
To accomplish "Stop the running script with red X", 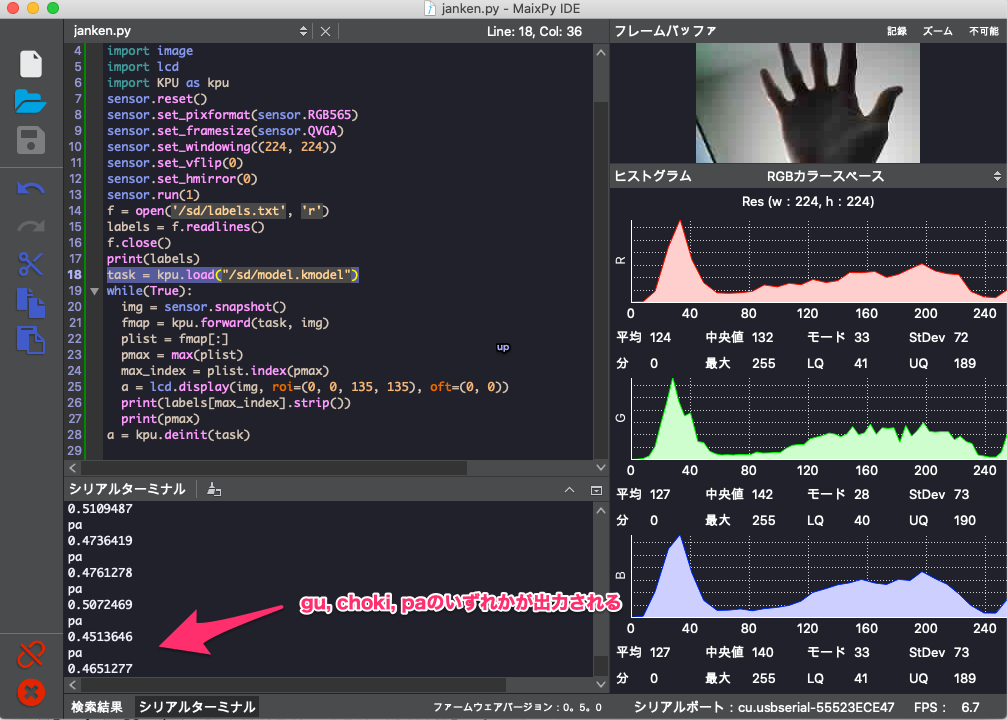I will [x=31, y=691].
